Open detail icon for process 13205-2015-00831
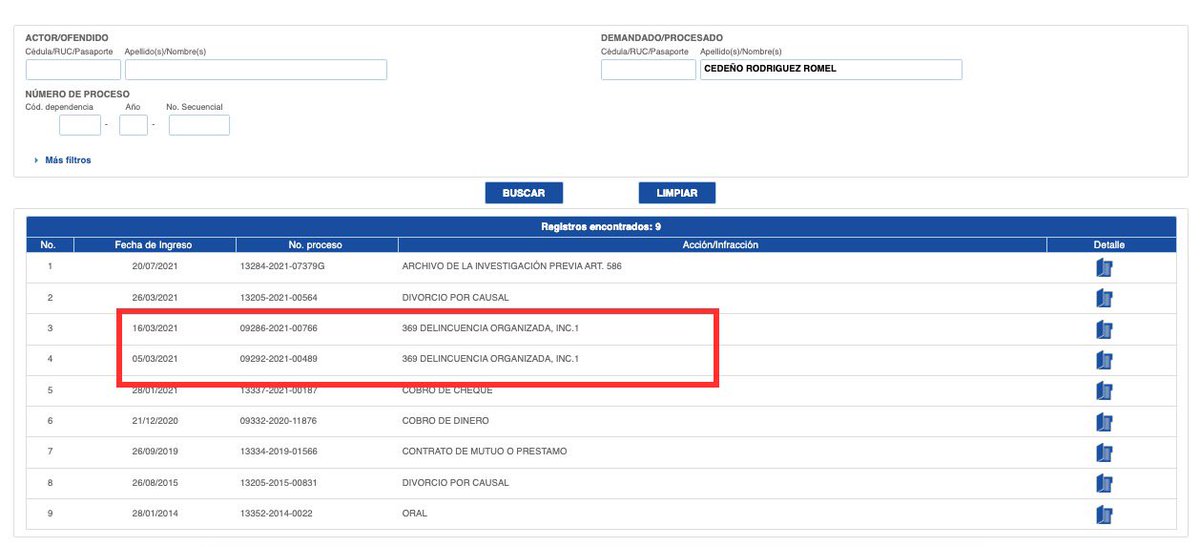This screenshot has height=547, width=1200. pyautogui.click(x=1104, y=484)
